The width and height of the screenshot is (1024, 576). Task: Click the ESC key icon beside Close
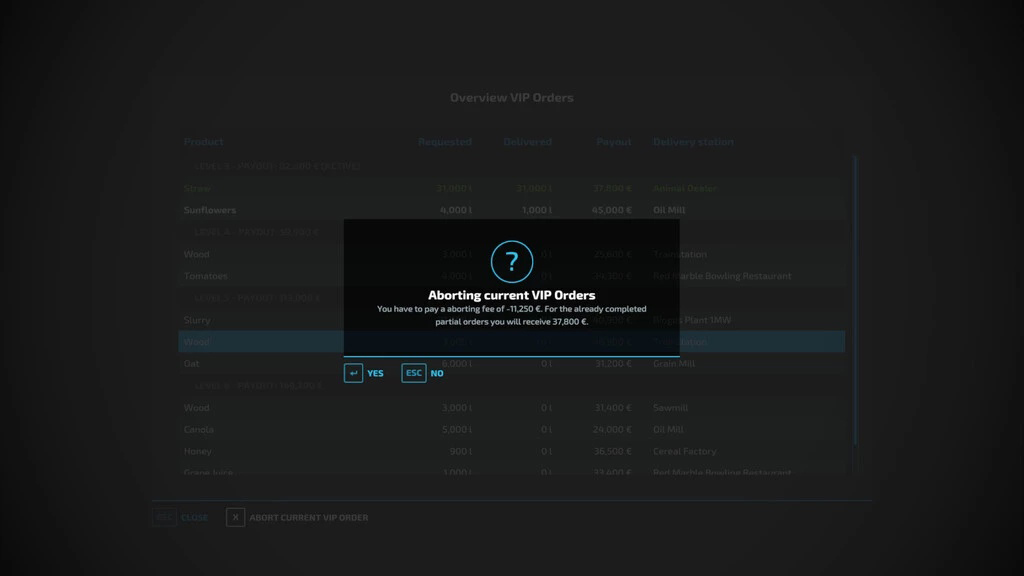point(163,517)
